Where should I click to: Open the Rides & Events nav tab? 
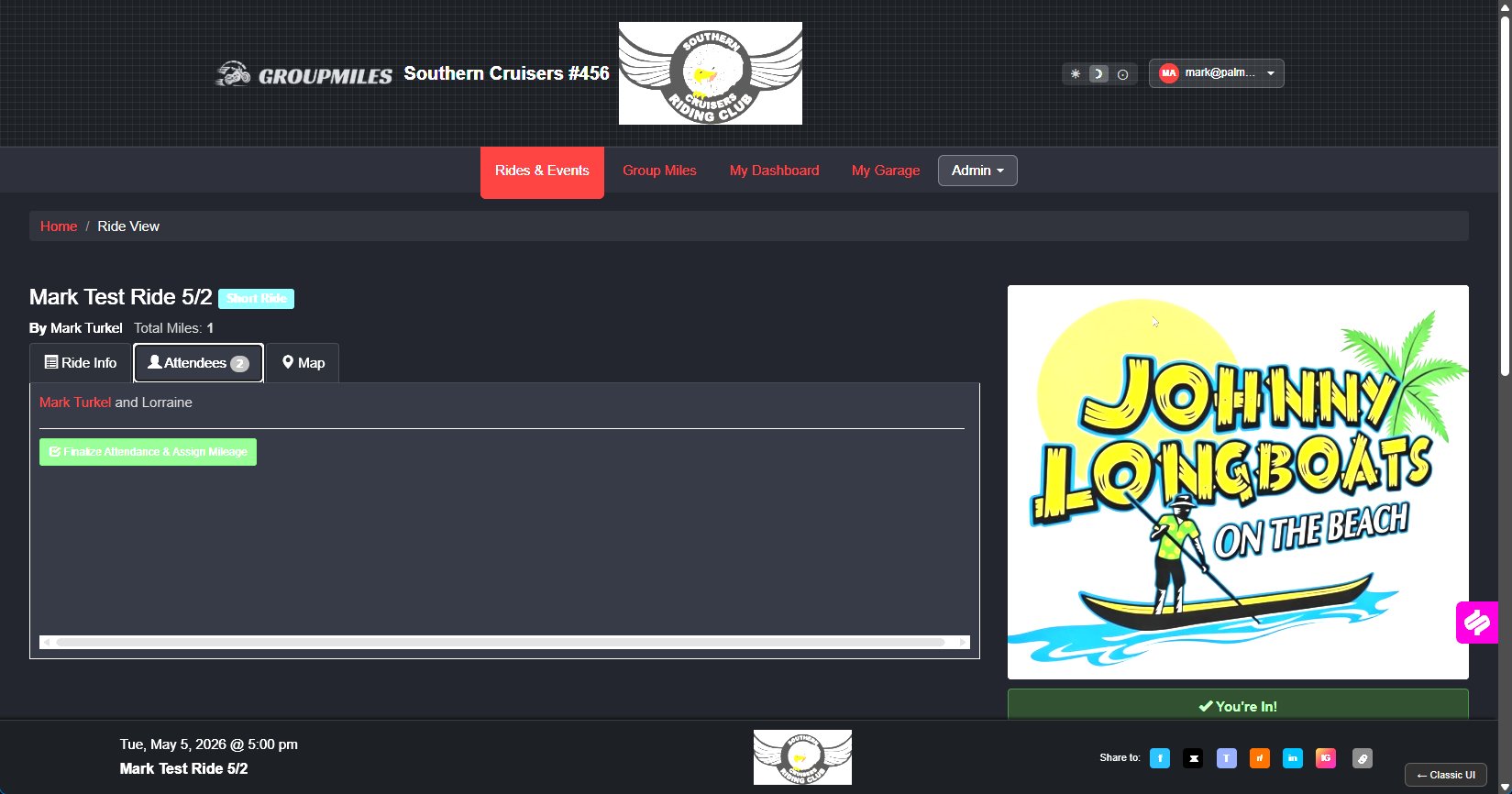pos(542,171)
